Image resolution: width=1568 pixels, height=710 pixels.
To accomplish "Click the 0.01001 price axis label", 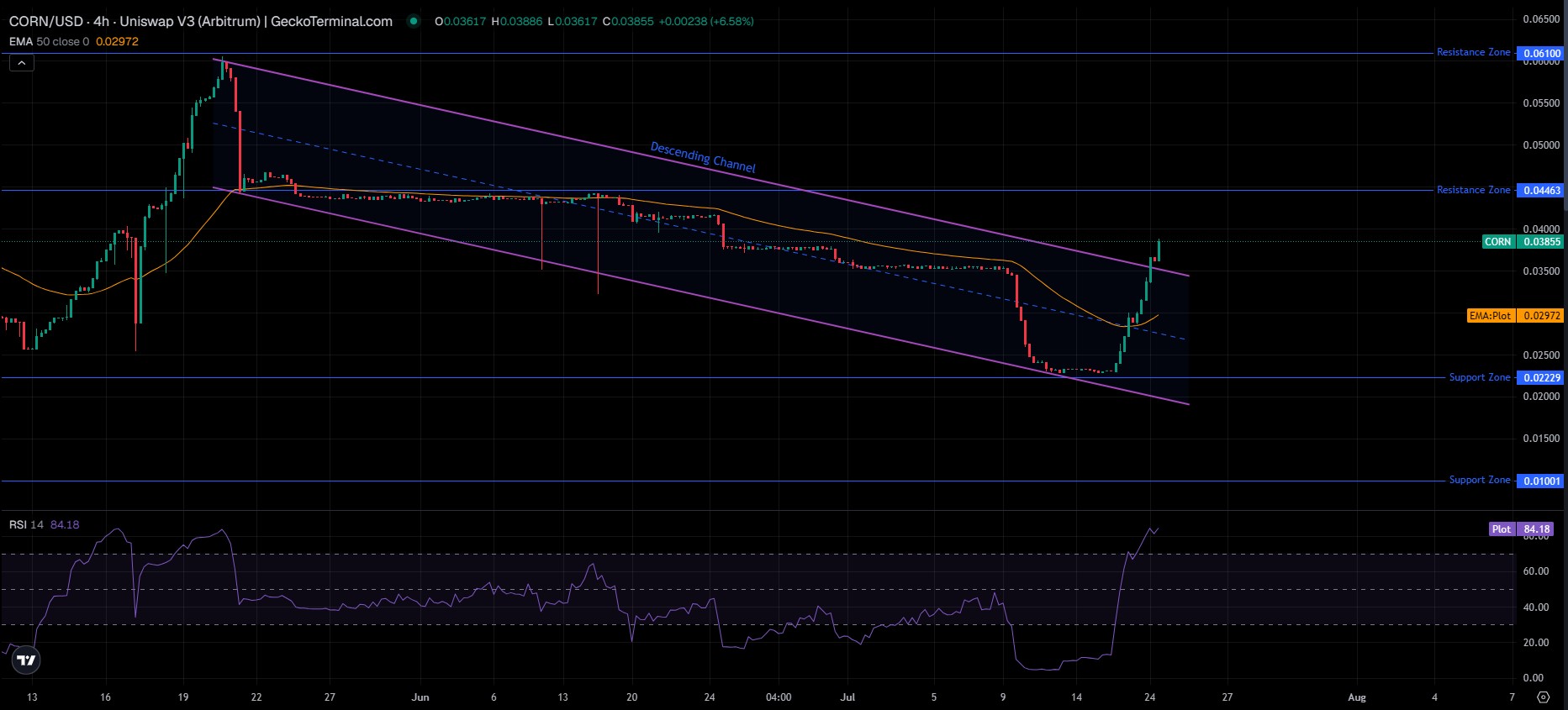I will (1541, 481).
